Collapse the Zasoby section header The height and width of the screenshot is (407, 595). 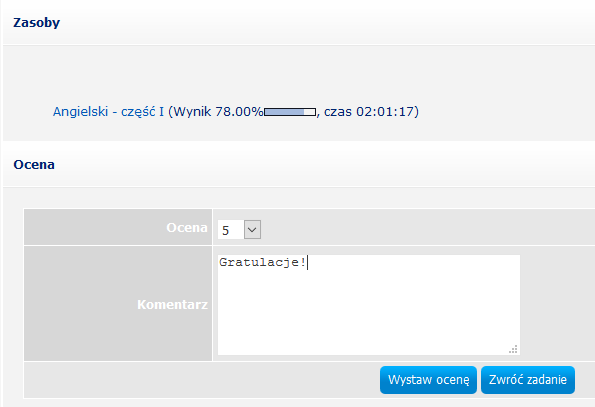click(36, 23)
